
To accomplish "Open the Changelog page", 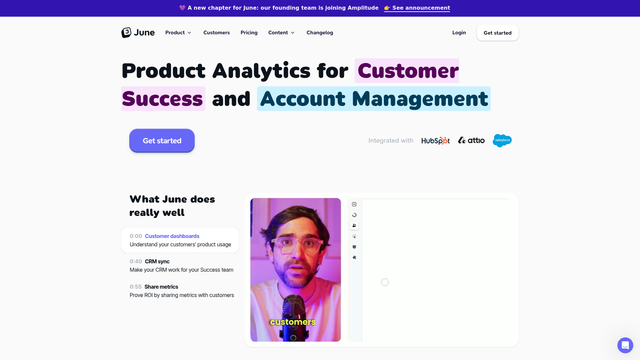I will pos(320,33).
